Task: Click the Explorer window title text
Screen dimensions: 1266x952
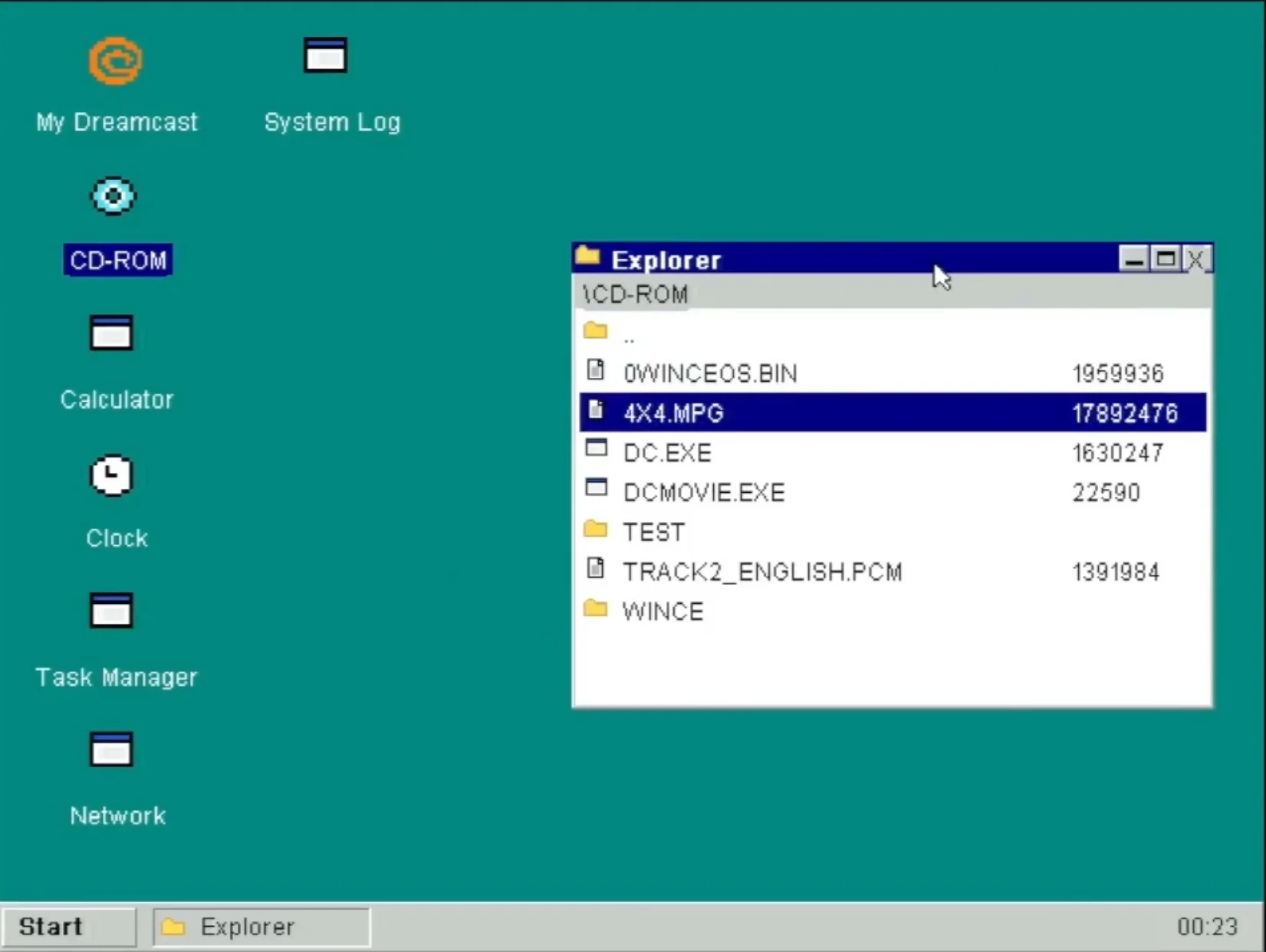Action: 666,261
